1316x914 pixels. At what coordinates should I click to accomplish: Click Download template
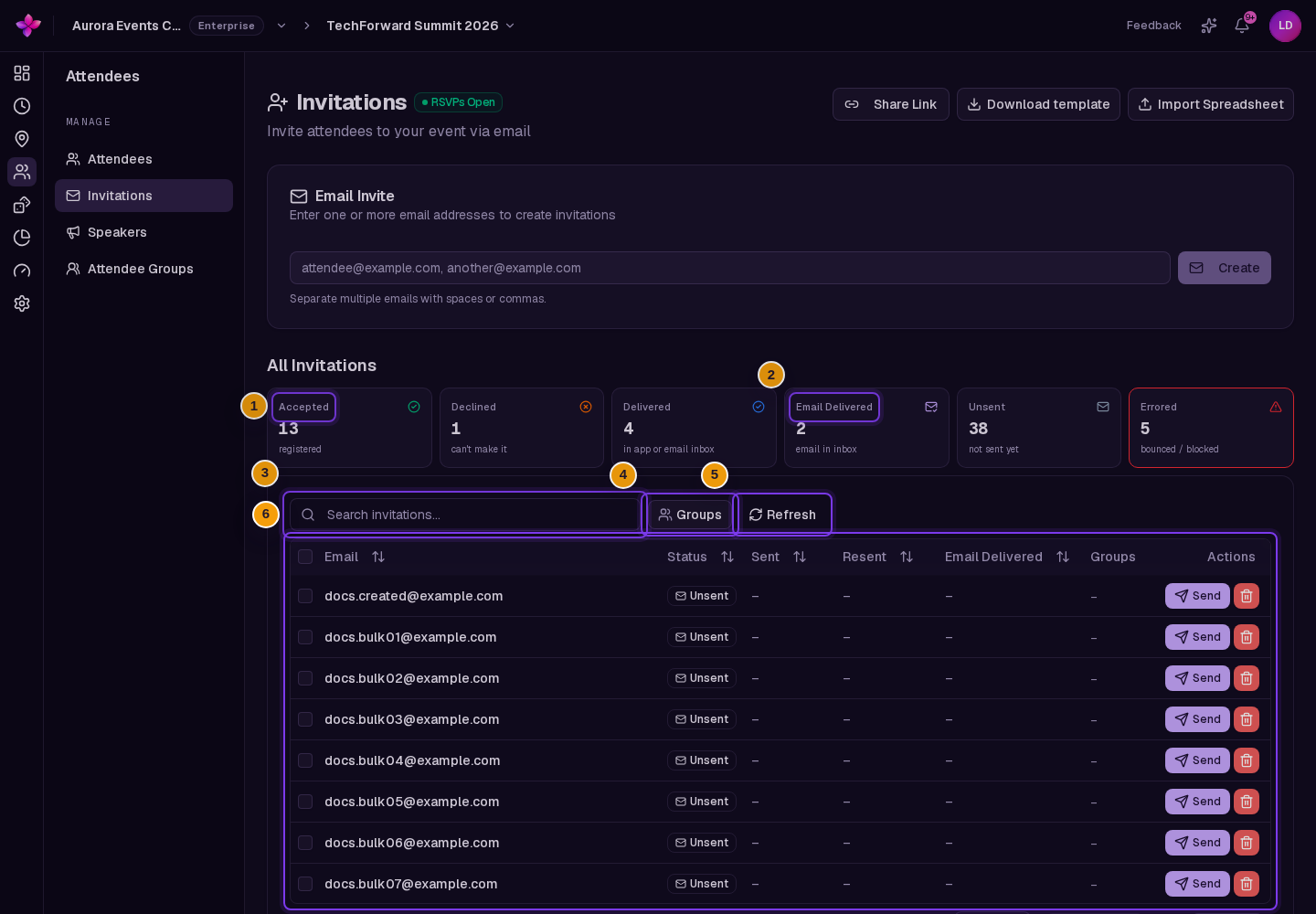1038,104
